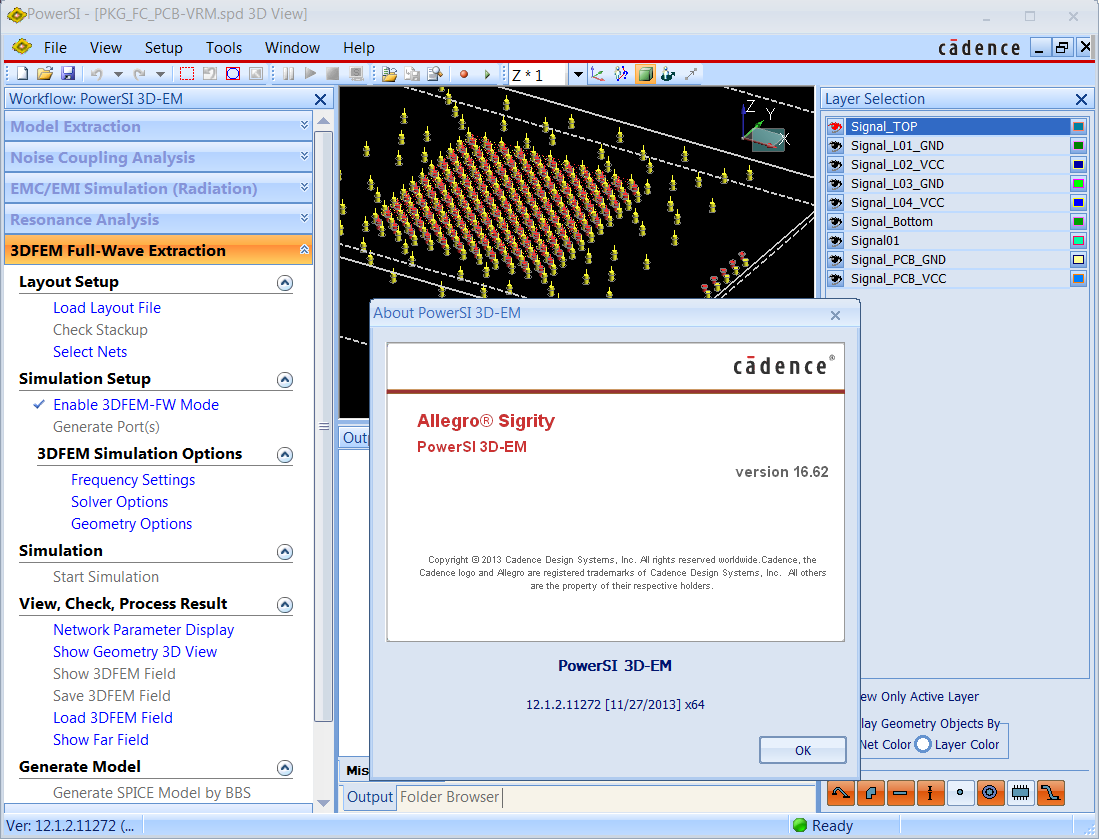Image resolution: width=1099 pixels, height=839 pixels.
Task: Open the File menu
Action: (55, 48)
